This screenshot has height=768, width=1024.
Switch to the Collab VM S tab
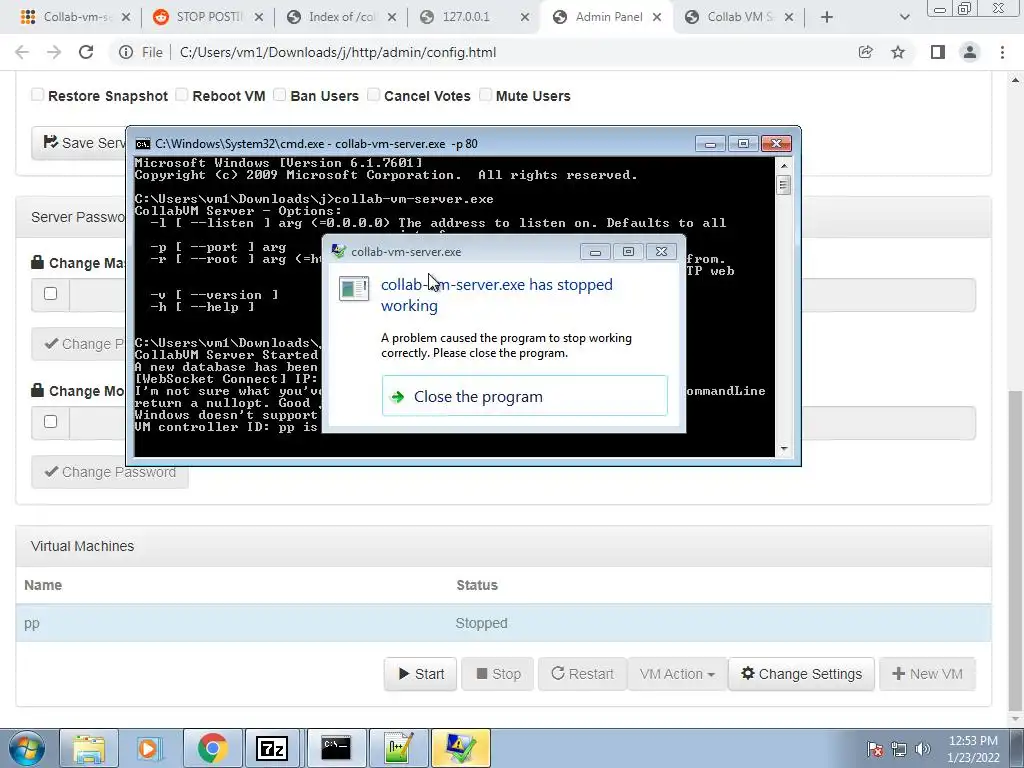pos(738,17)
